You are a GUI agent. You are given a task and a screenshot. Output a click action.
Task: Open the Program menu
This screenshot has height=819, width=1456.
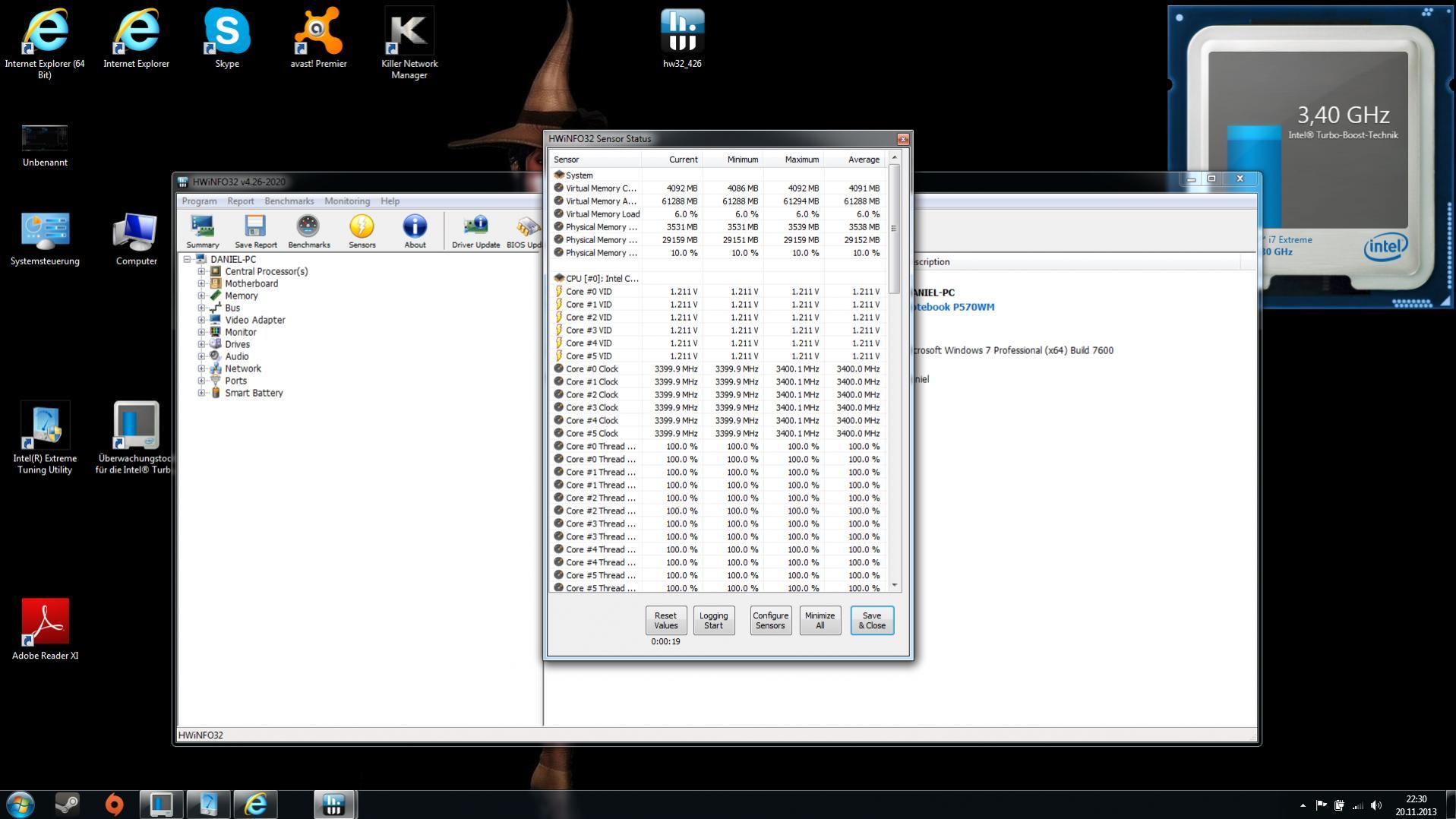pos(199,201)
